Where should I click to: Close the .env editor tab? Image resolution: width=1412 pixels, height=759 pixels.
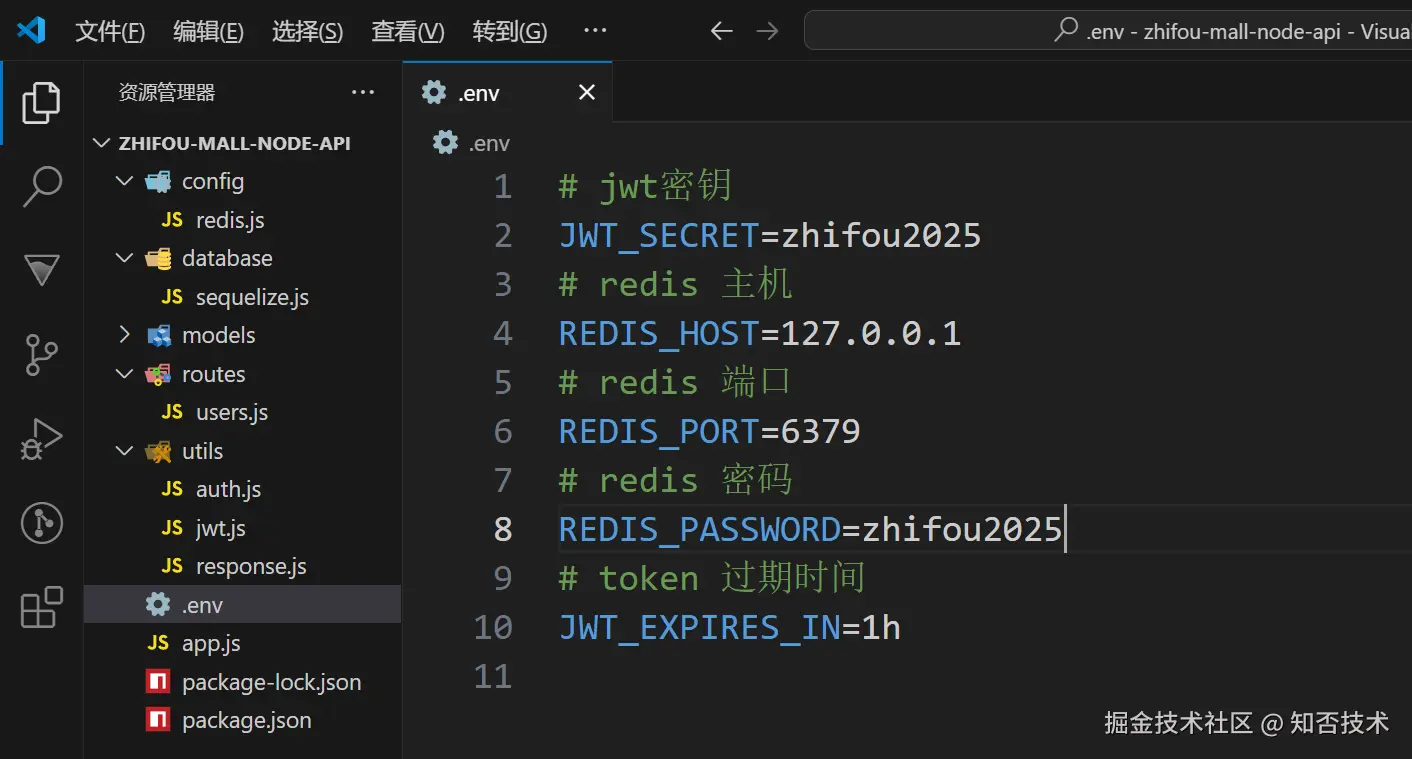point(587,93)
